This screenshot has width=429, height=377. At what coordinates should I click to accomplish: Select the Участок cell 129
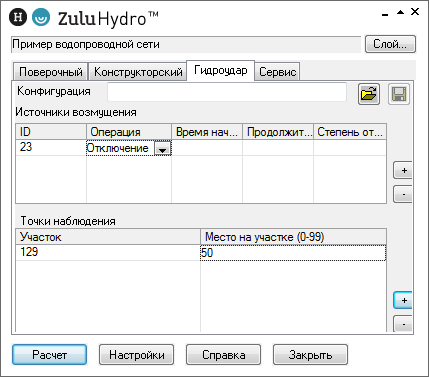tap(108, 252)
